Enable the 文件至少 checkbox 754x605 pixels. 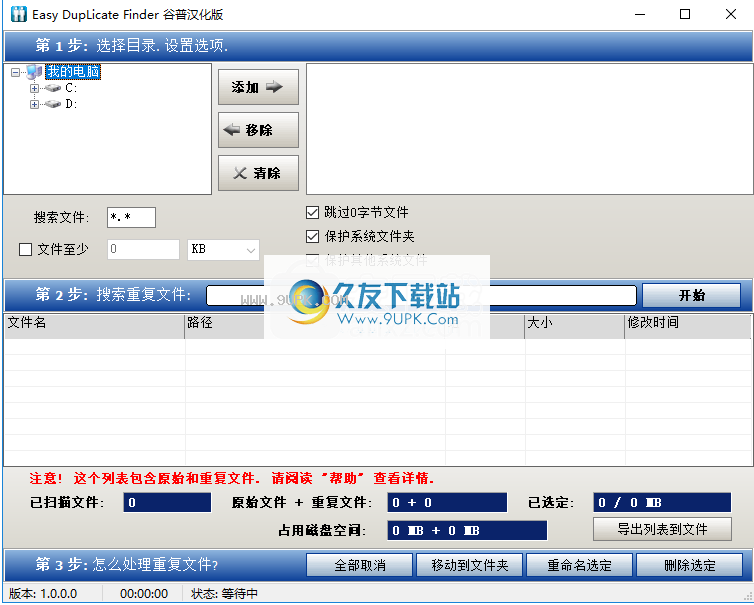tap(25, 249)
